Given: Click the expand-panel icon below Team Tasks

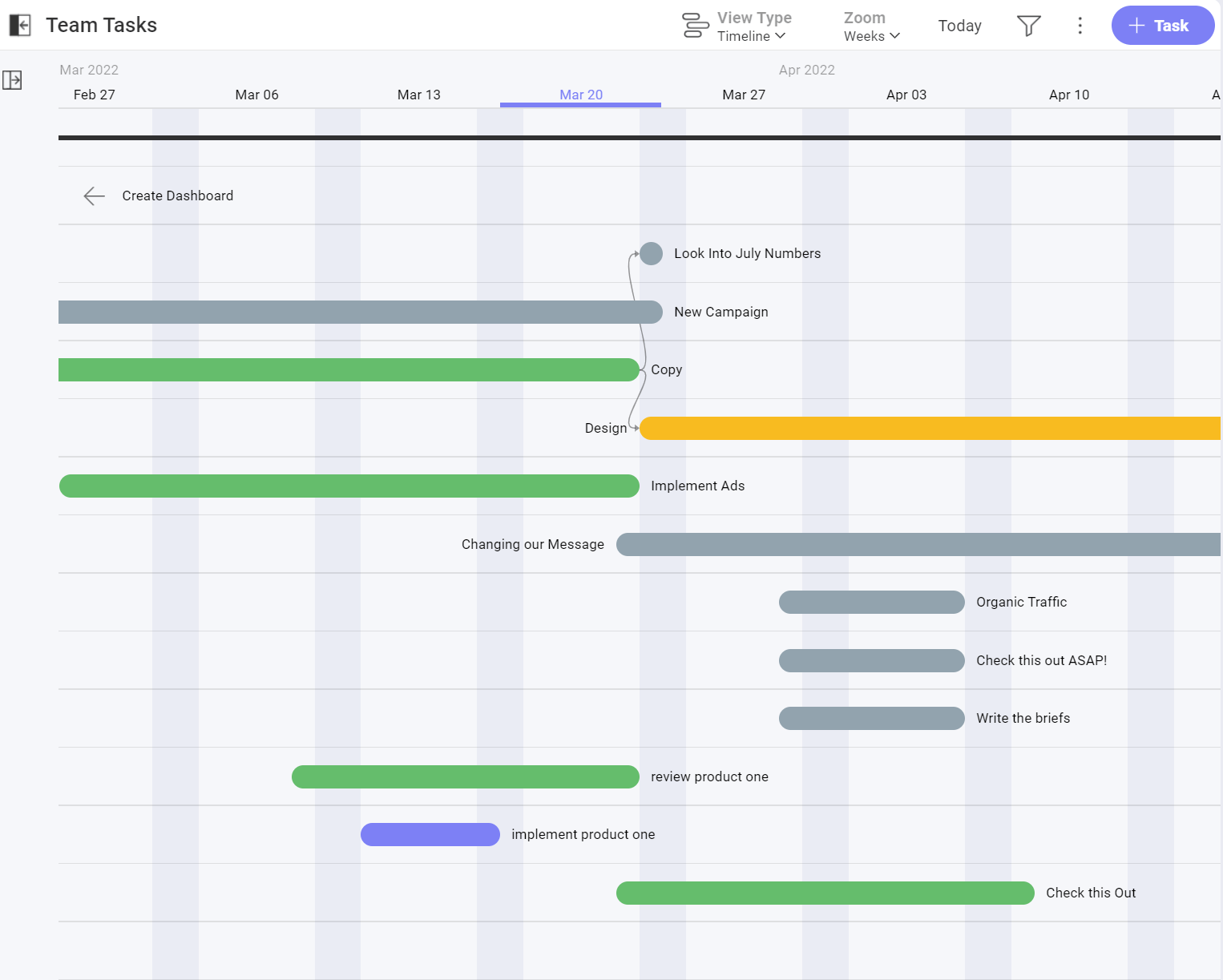Looking at the screenshot, I should point(12,80).
